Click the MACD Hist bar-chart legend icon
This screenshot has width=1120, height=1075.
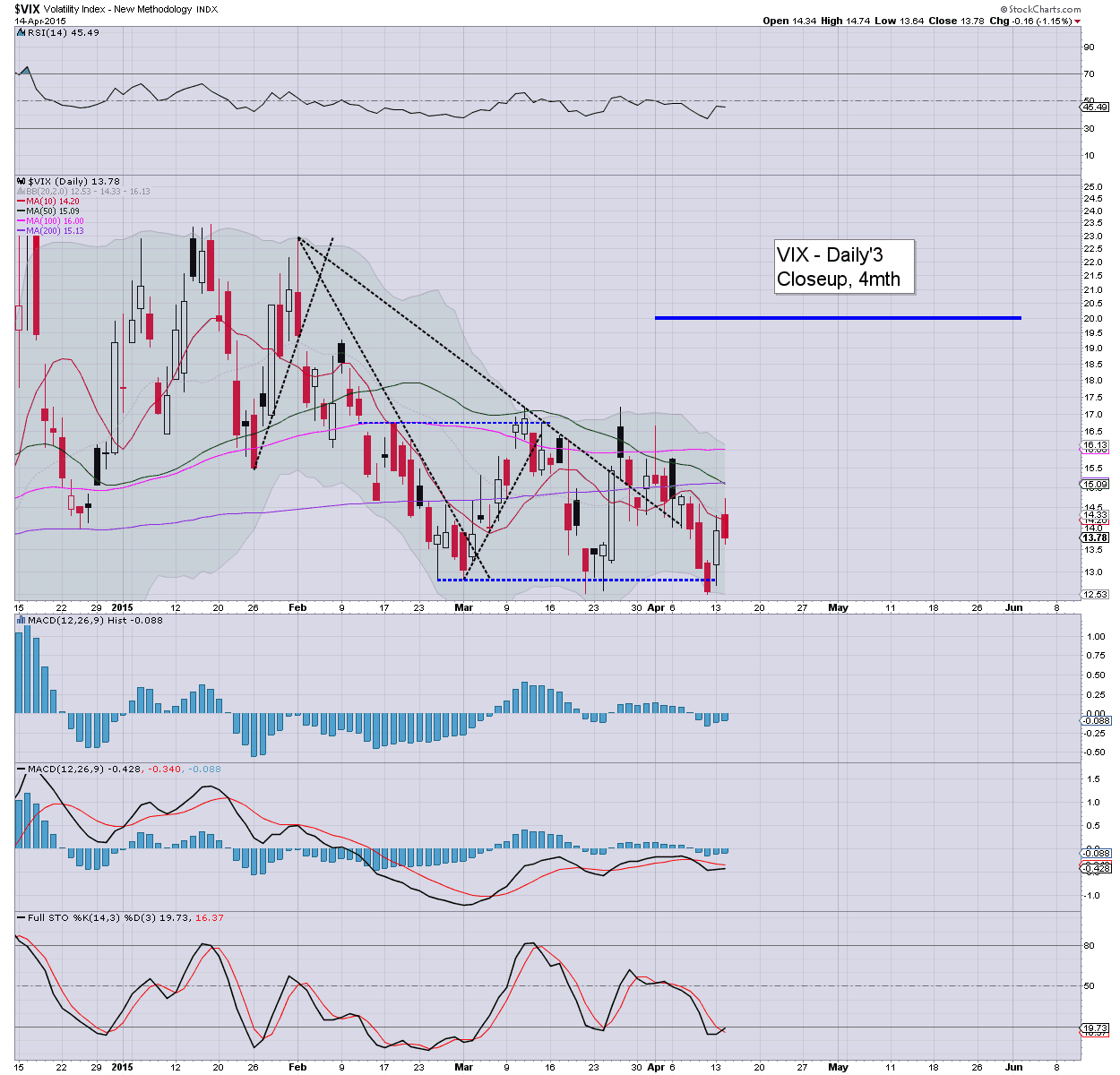tap(20, 620)
